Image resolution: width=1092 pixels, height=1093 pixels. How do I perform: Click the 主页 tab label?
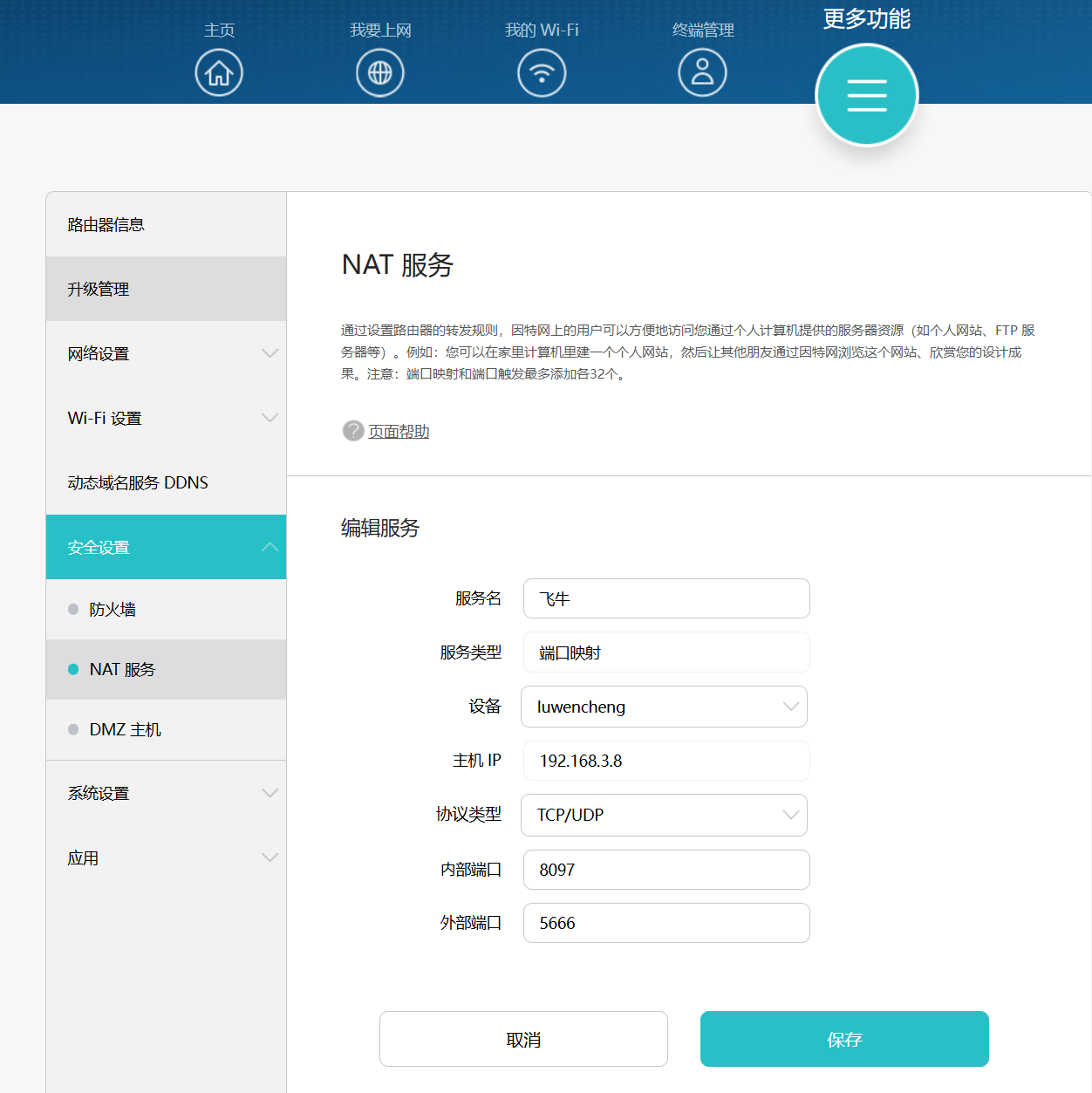pos(219,31)
